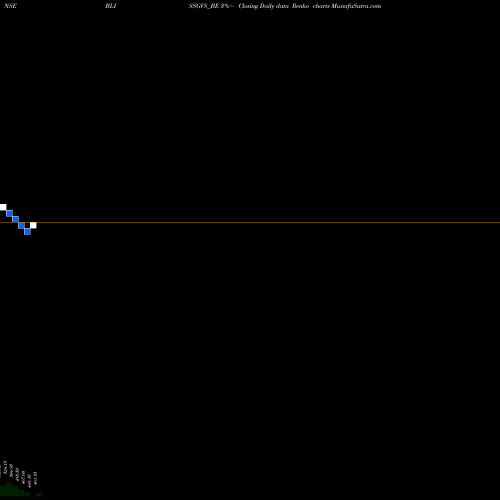Screen dimensions: 500x500
Task: Click the BLI symbol label in the header
Action: click(111, 6)
